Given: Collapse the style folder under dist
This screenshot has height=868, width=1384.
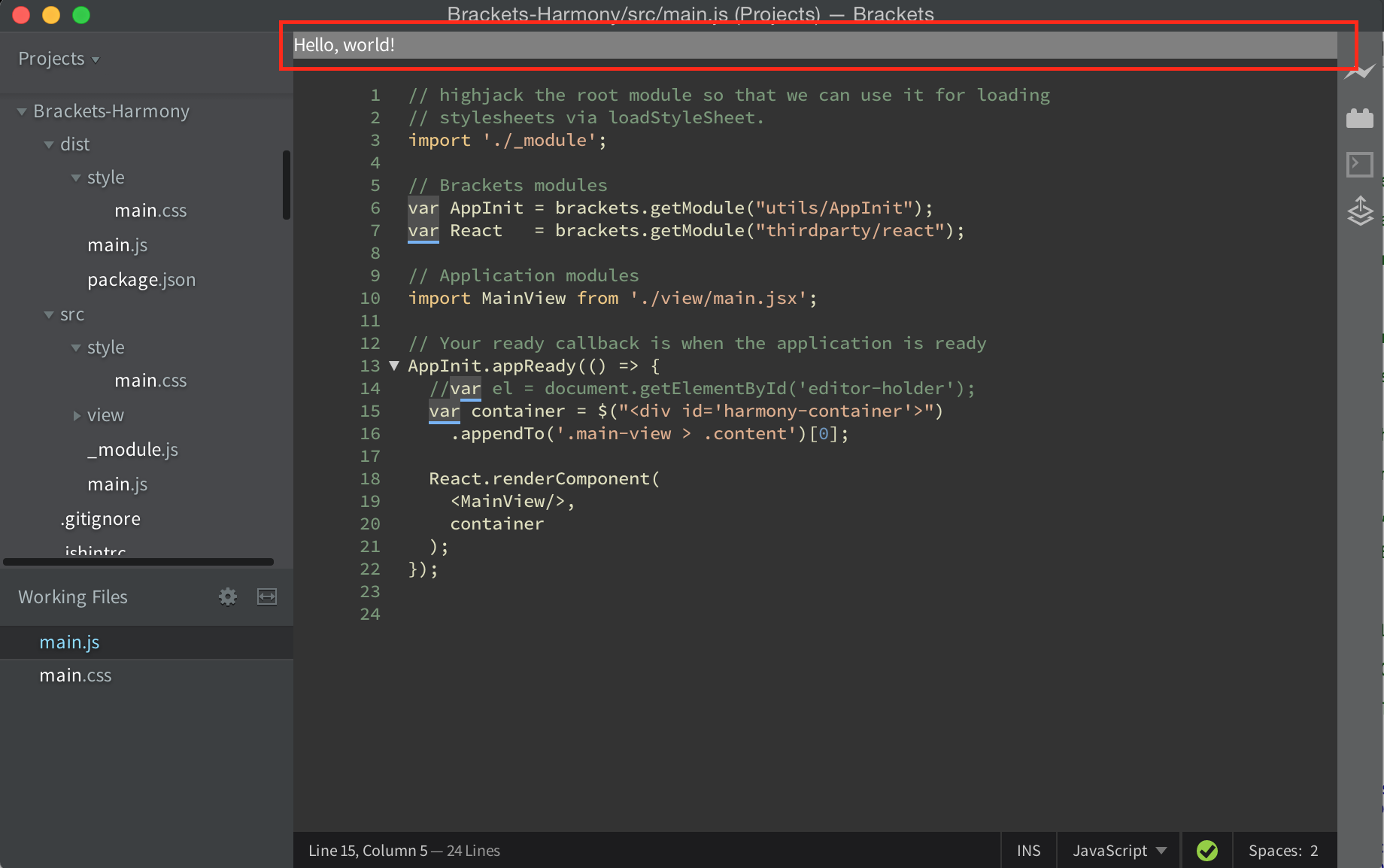Looking at the screenshot, I should click(x=76, y=178).
